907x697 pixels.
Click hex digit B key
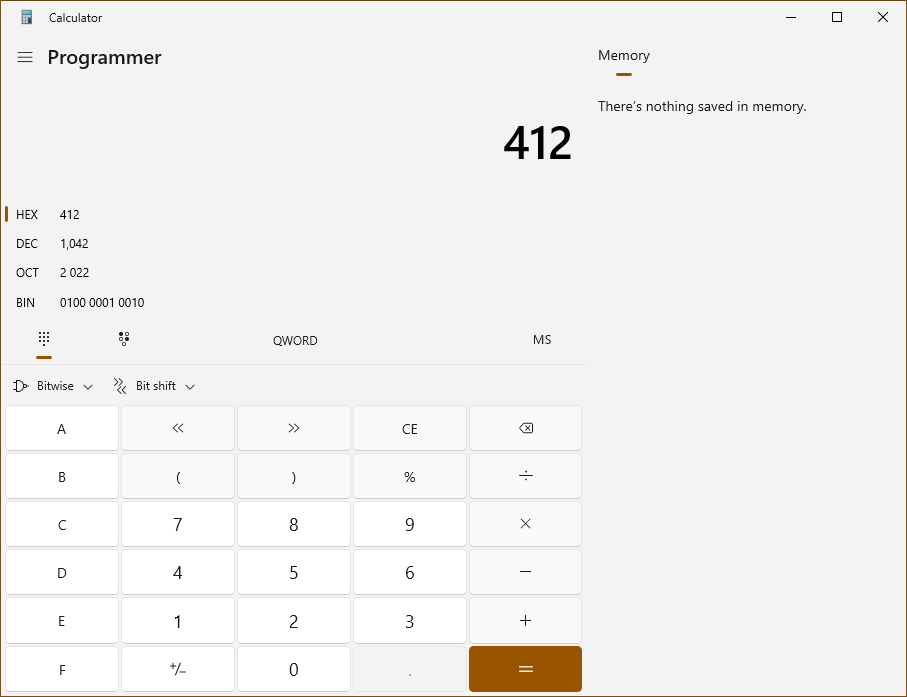click(x=62, y=476)
